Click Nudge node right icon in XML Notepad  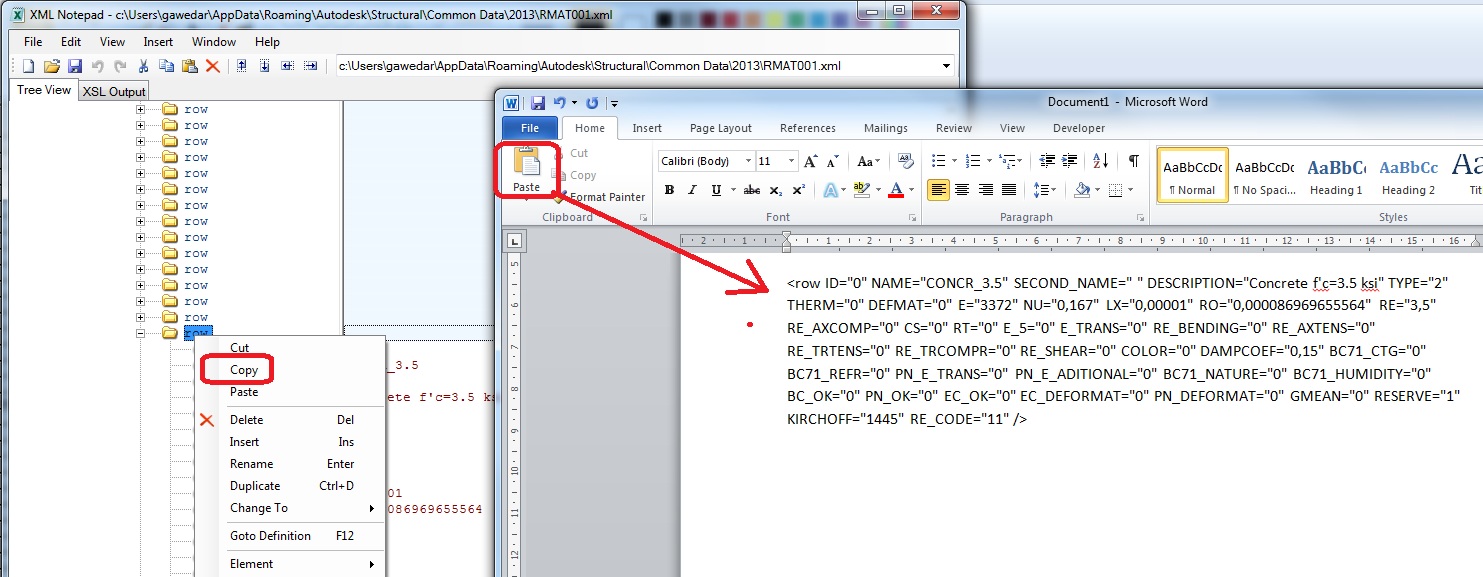(x=310, y=66)
